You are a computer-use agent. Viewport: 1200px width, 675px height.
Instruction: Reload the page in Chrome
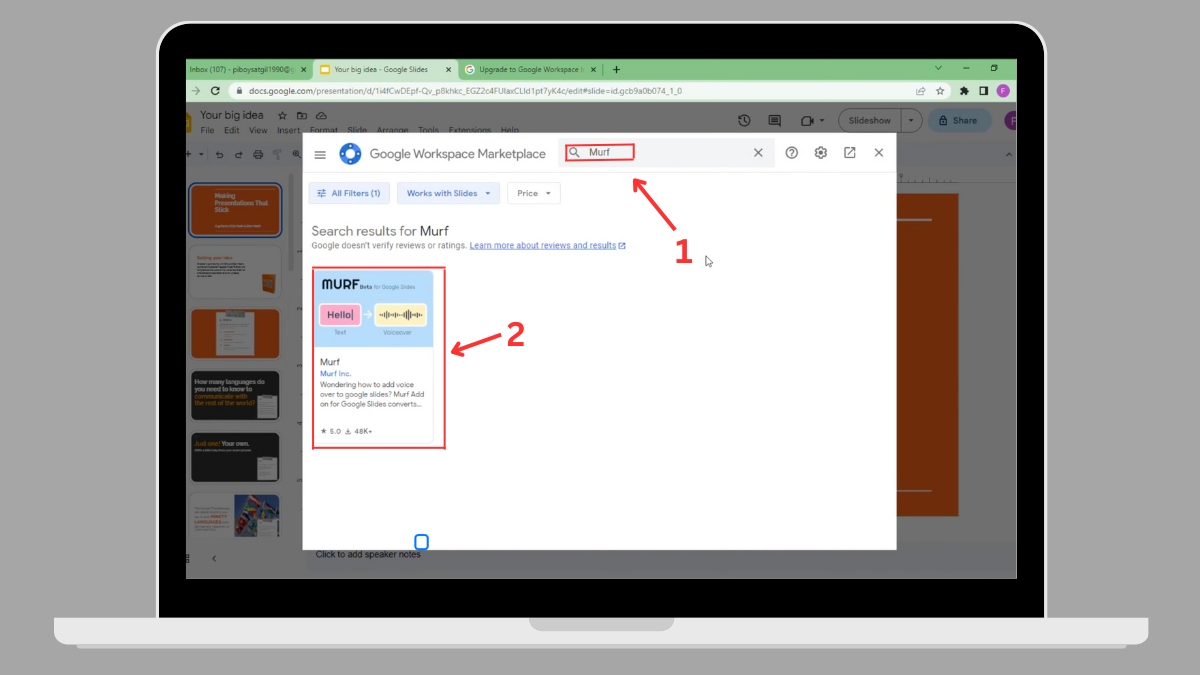pos(215,90)
